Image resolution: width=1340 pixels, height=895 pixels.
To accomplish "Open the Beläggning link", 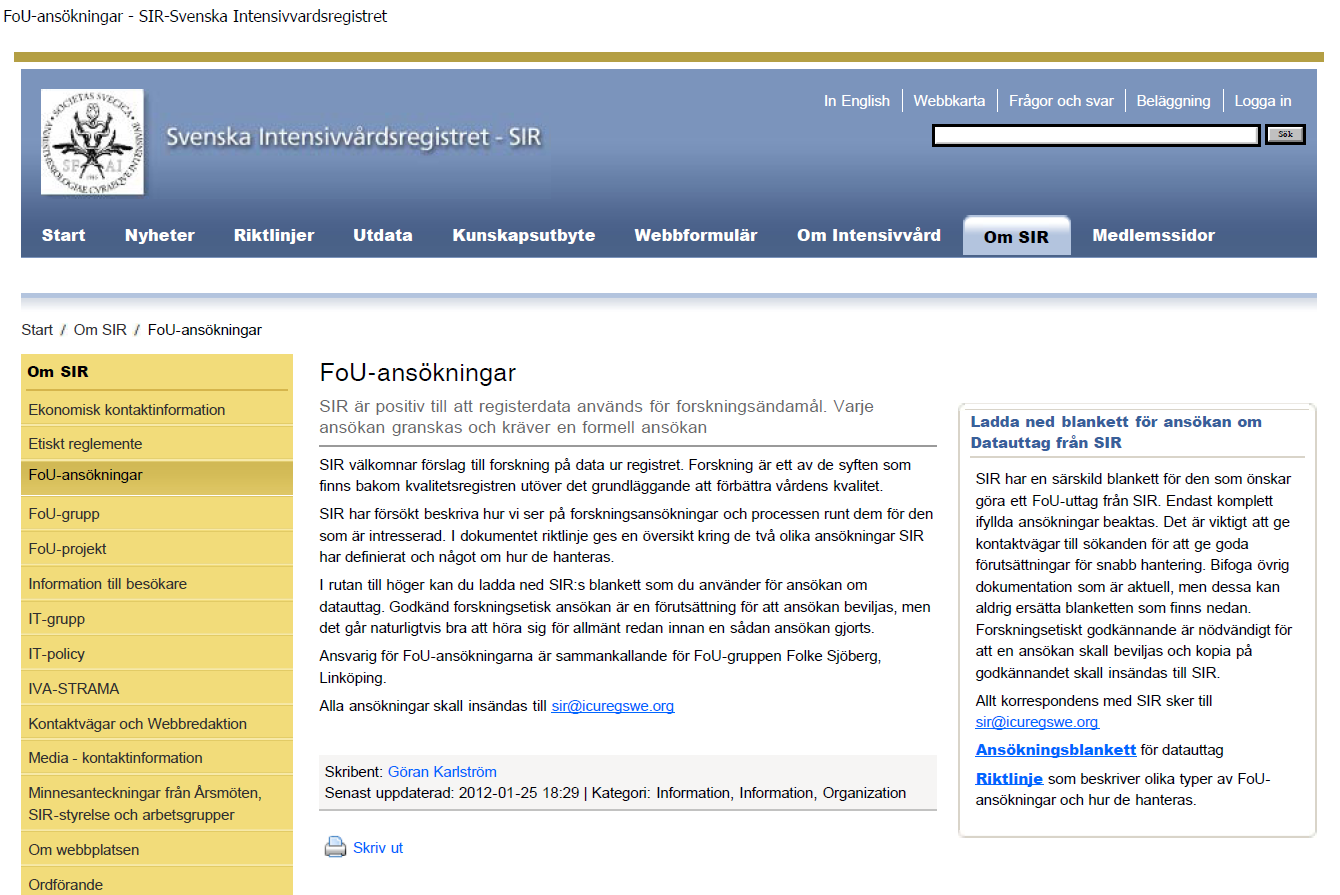I will click(x=1173, y=101).
